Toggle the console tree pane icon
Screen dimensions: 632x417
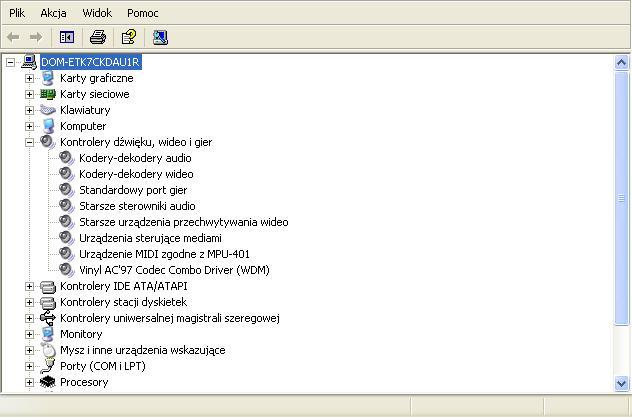pos(67,37)
